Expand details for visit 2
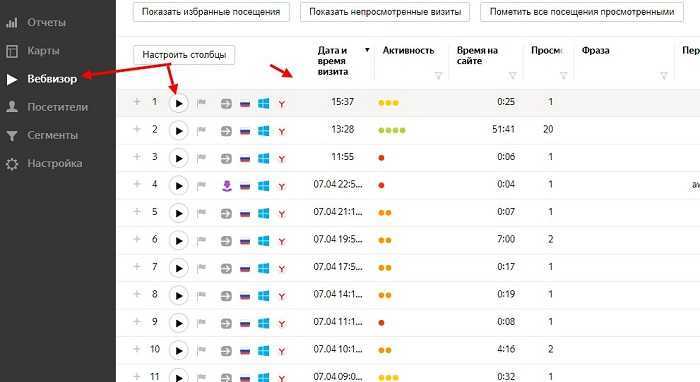 tap(137, 129)
